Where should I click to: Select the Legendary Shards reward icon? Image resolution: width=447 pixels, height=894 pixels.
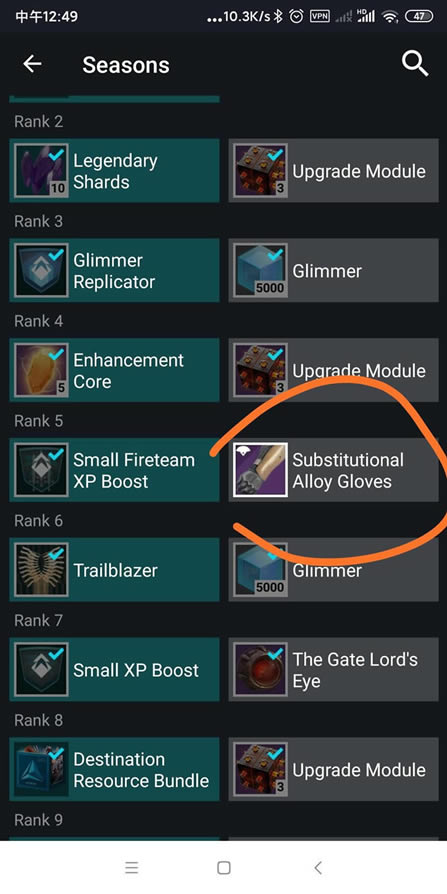pos(41,170)
